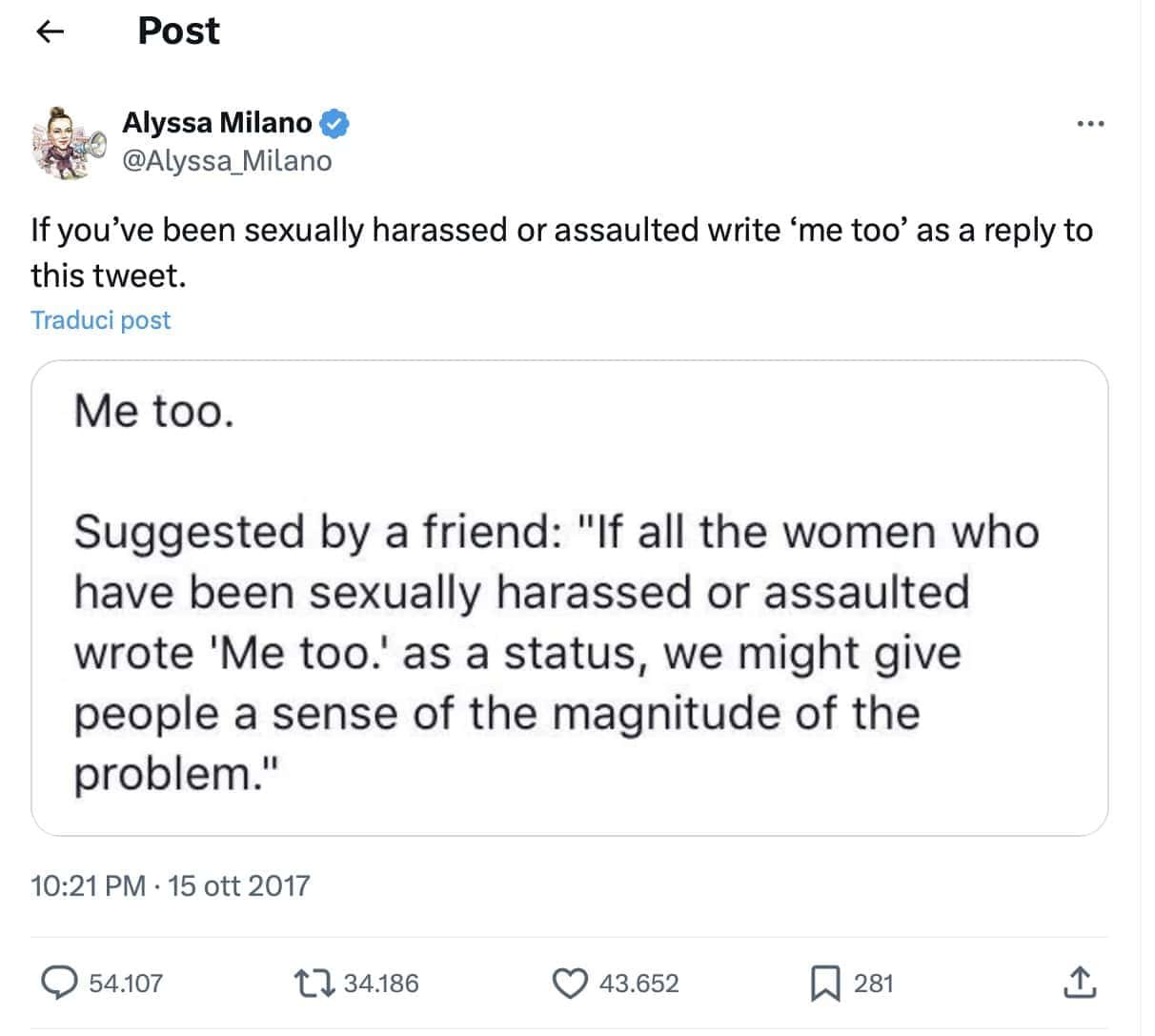Select the tweet text about sexual harassment

(562, 251)
